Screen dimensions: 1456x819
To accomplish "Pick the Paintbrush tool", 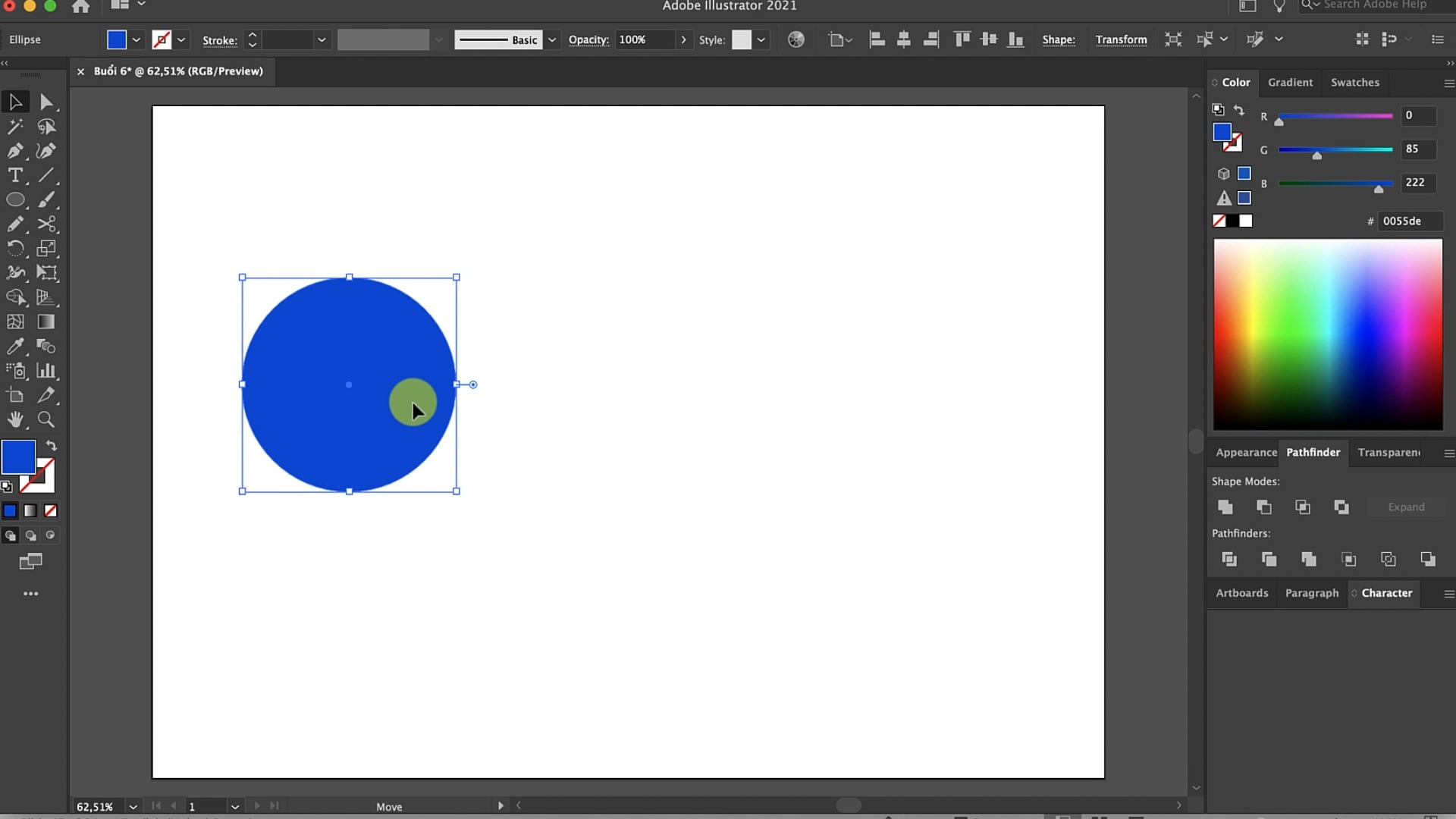I will [46, 200].
